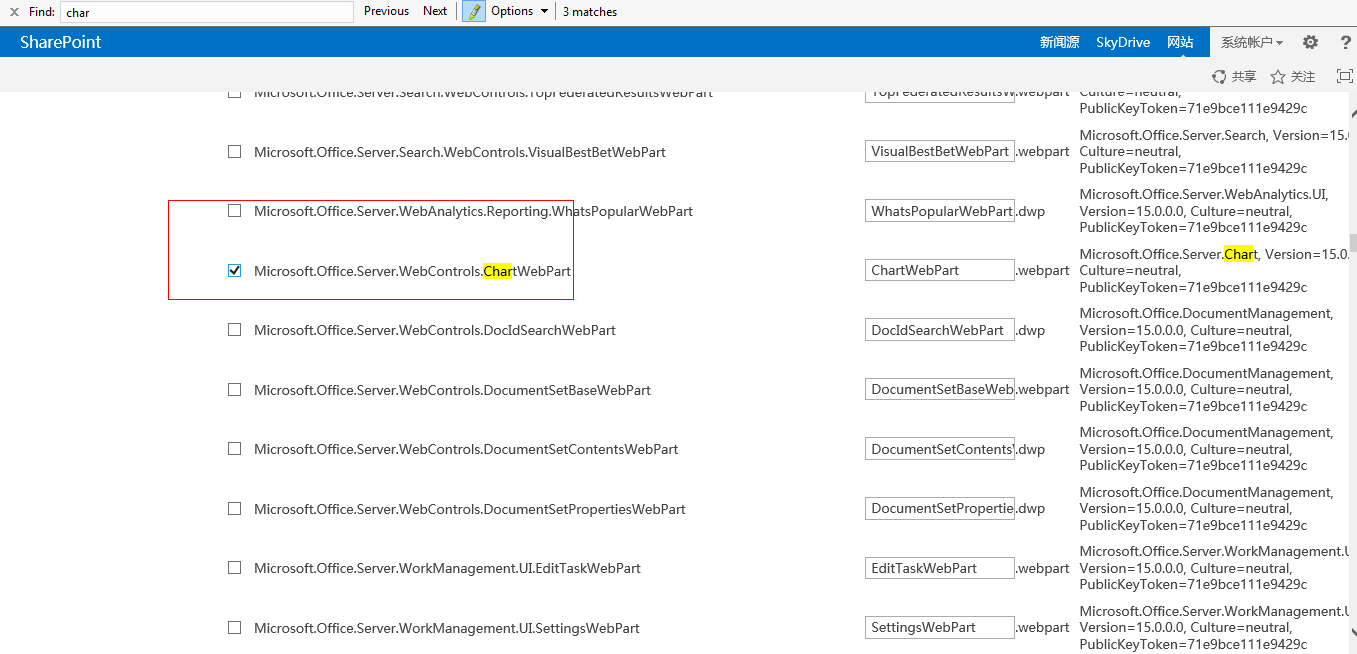Open the 新闻源 newsfeed tab

point(1059,42)
